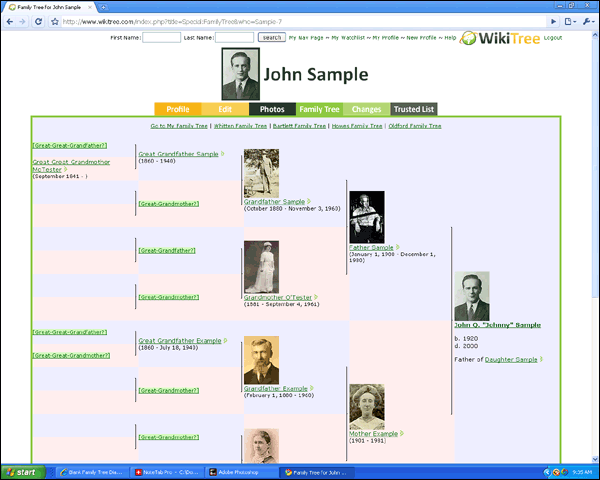Select the Changes tab
Image resolution: width=600 pixels, height=480 pixels.
(x=366, y=109)
